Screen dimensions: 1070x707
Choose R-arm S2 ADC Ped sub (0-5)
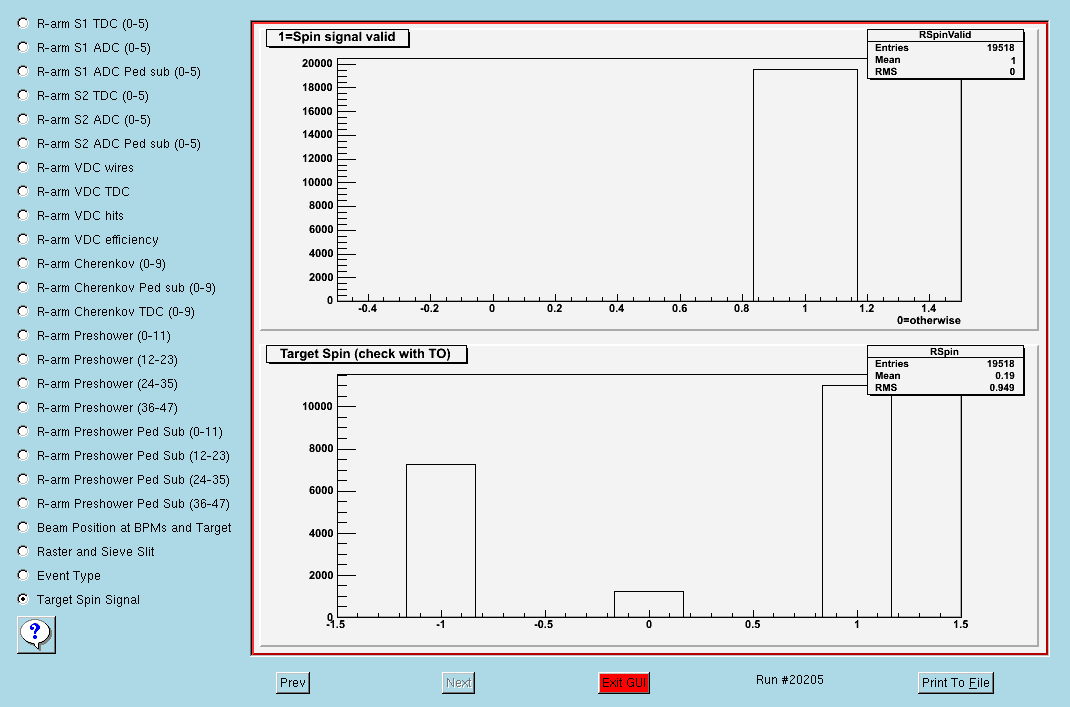pos(23,143)
